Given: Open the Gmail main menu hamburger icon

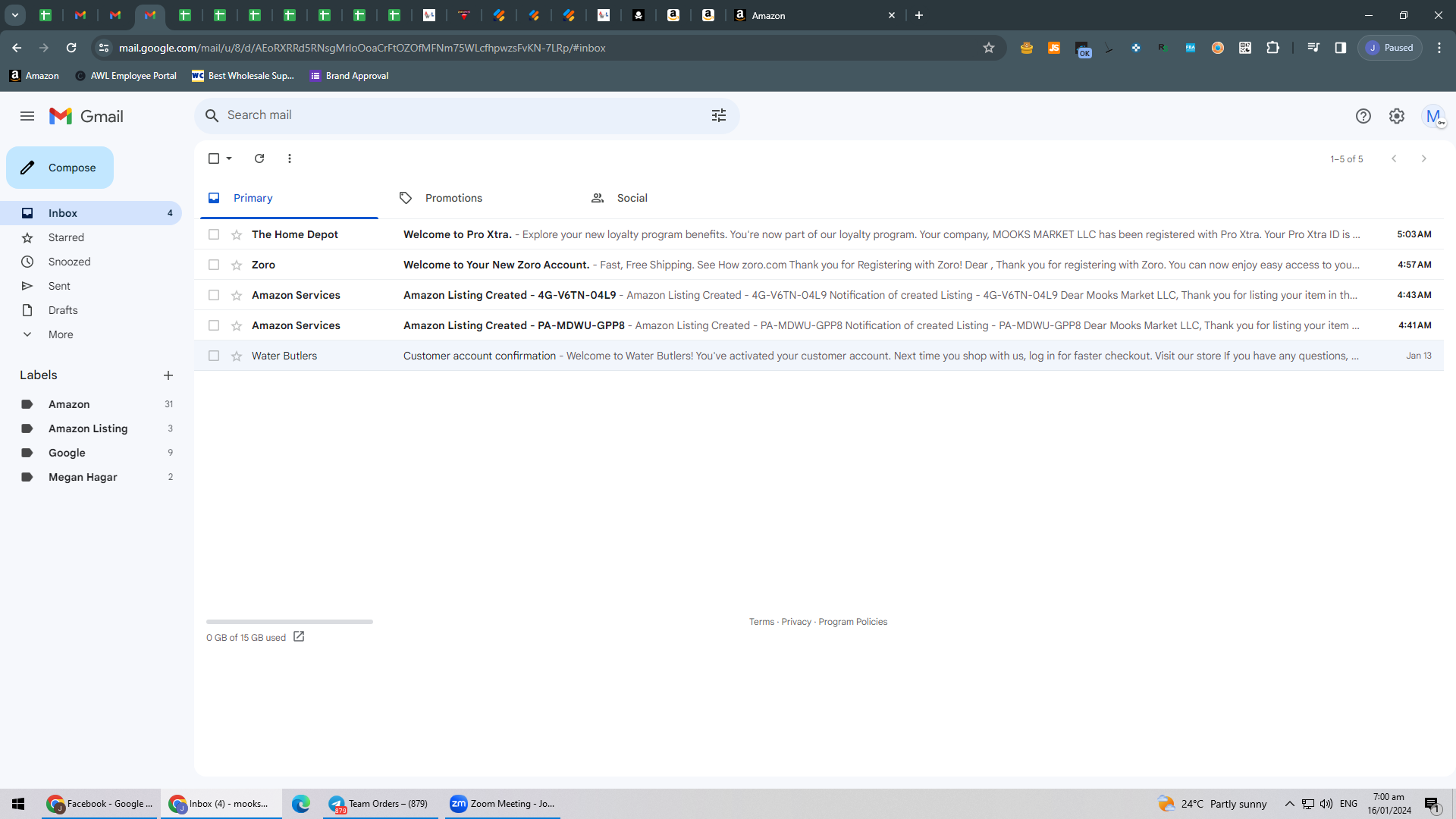Looking at the screenshot, I should point(27,116).
